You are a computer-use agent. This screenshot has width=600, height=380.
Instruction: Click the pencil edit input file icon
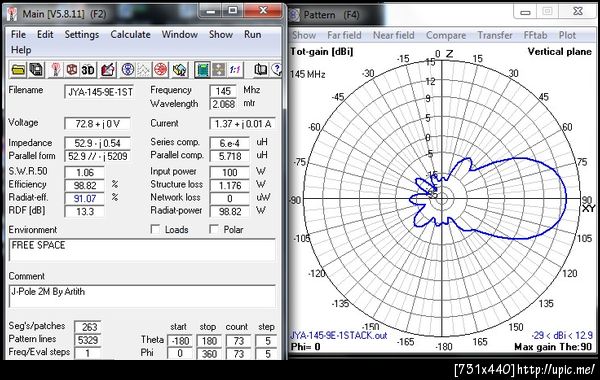pyautogui.click(x=108, y=70)
